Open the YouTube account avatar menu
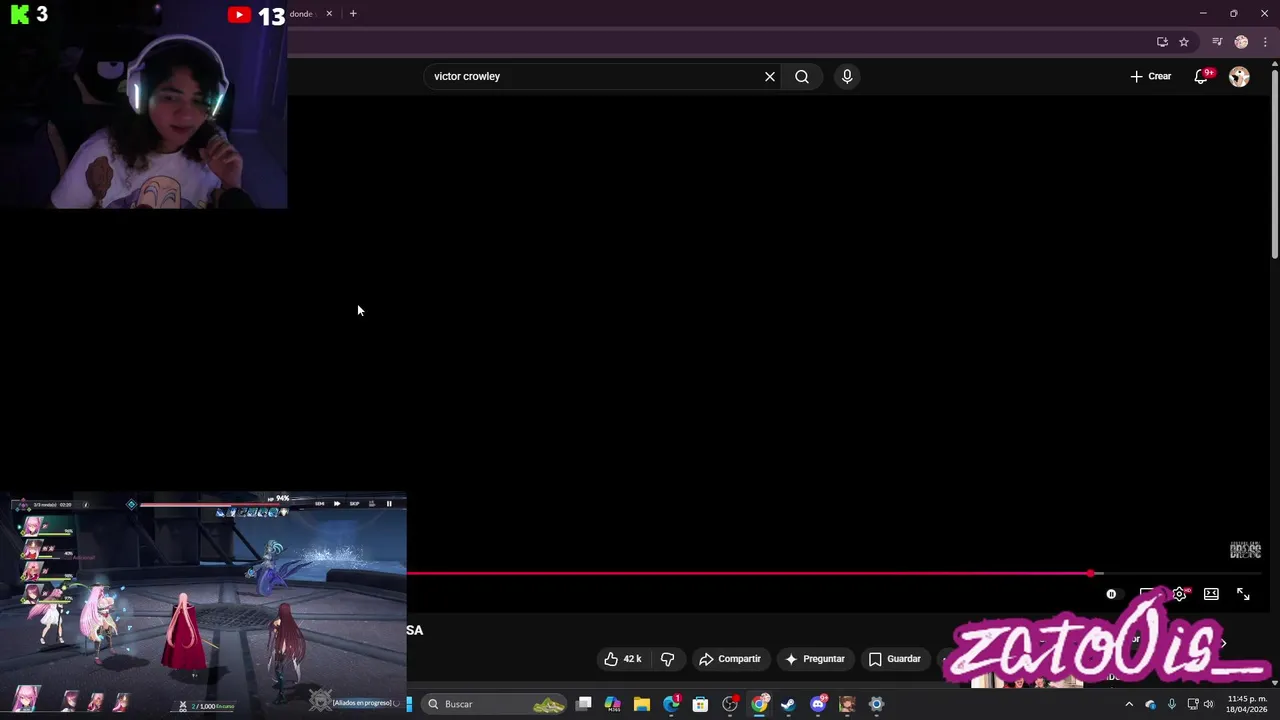This screenshot has width=1280, height=720. click(1239, 76)
